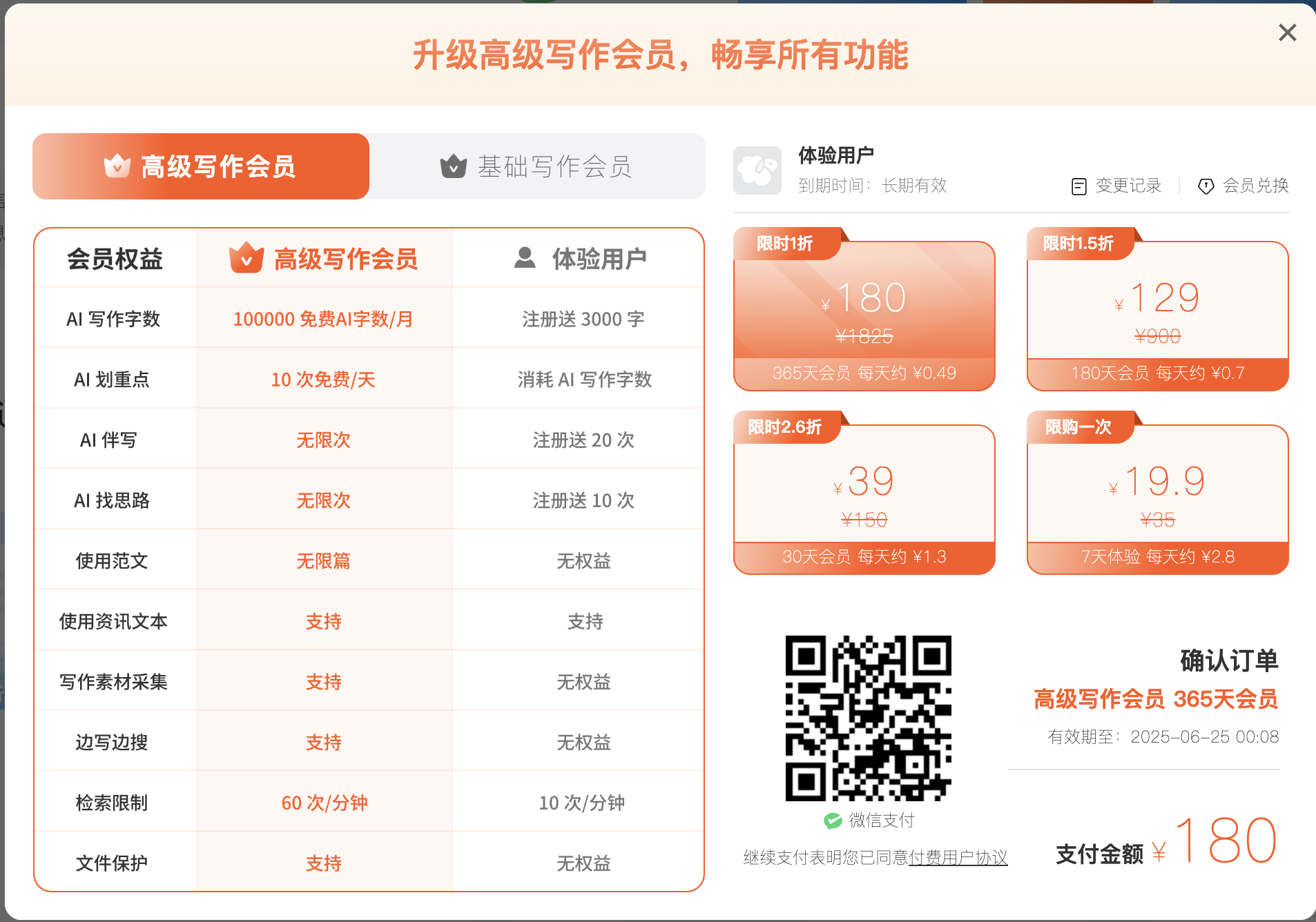
Task: Open the 付费用户协议 agreement link
Action: tap(957, 857)
